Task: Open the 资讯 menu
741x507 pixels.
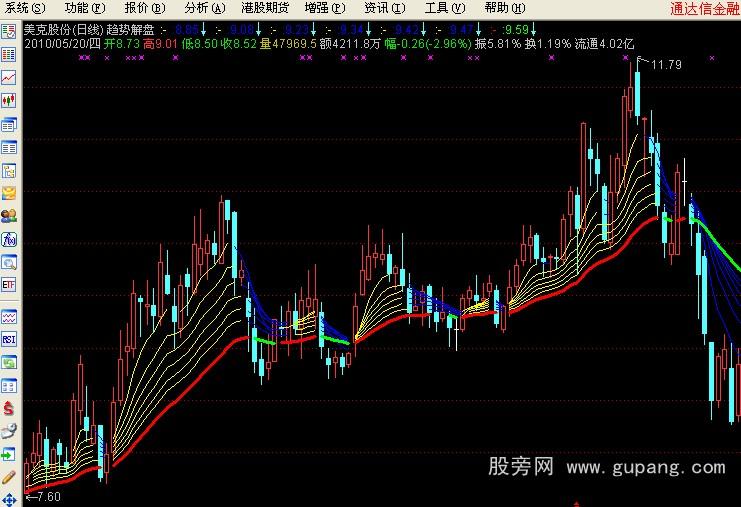Action: [x=384, y=8]
